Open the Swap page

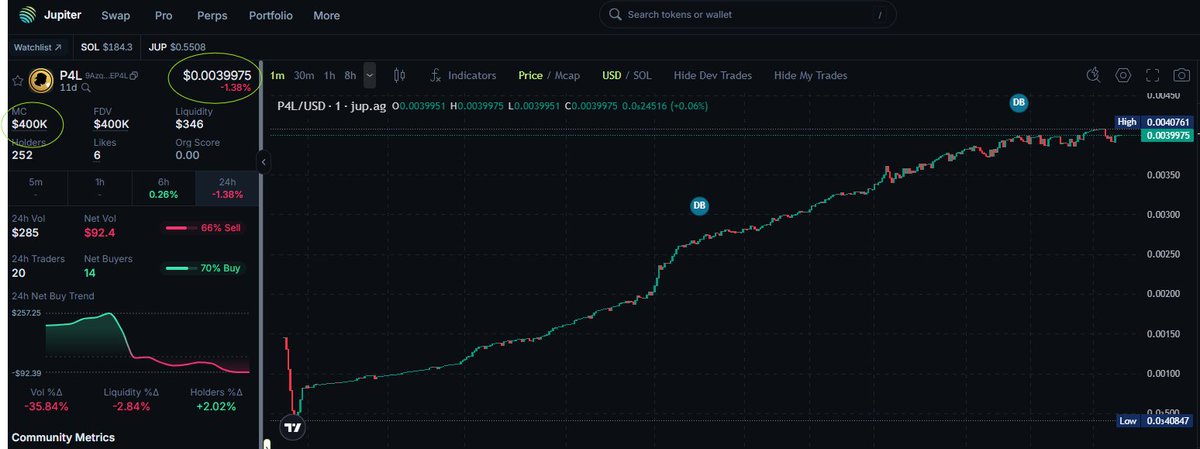(x=115, y=16)
